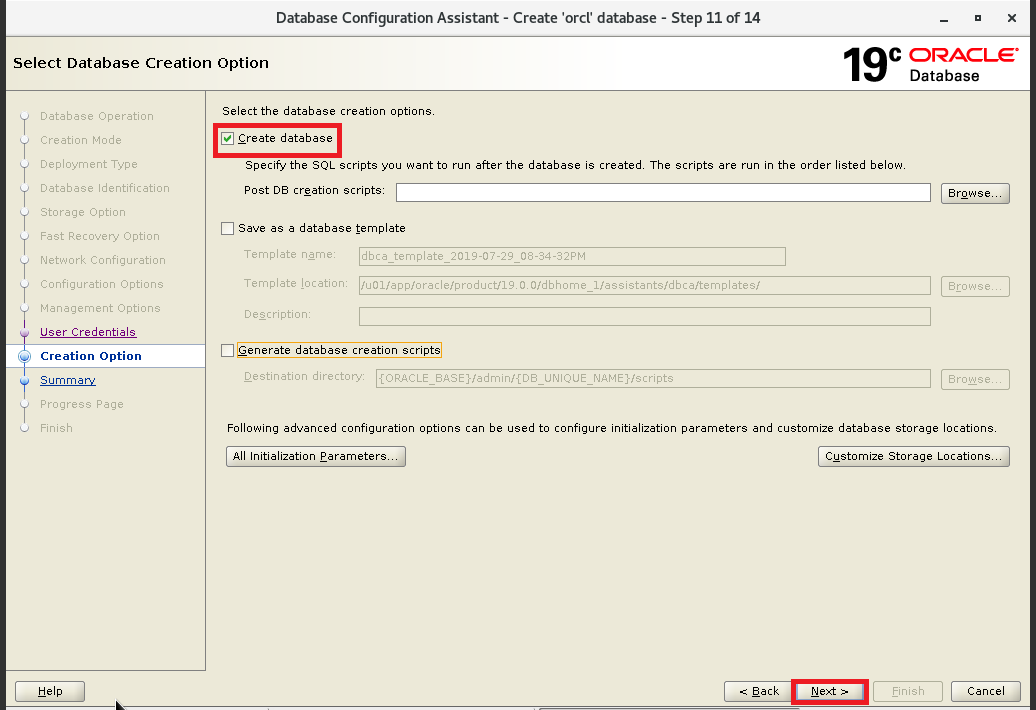The width and height of the screenshot is (1036, 710).
Task: Click the Finish step in sidebar
Action: tap(56, 428)
